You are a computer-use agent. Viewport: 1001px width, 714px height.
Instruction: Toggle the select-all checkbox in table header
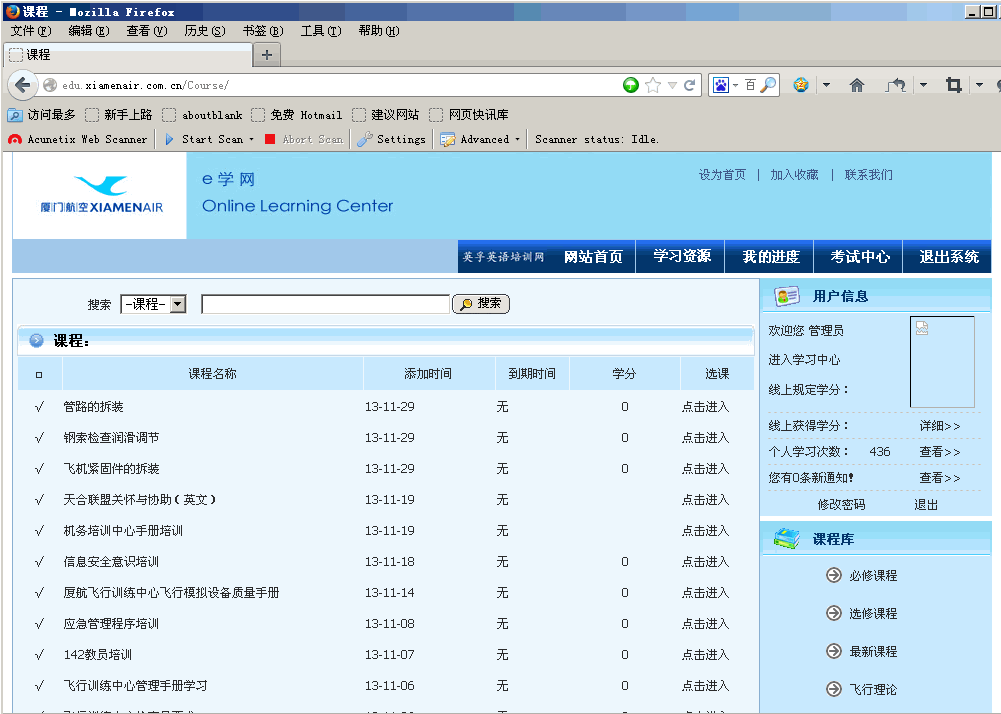(x=39, y=375)
